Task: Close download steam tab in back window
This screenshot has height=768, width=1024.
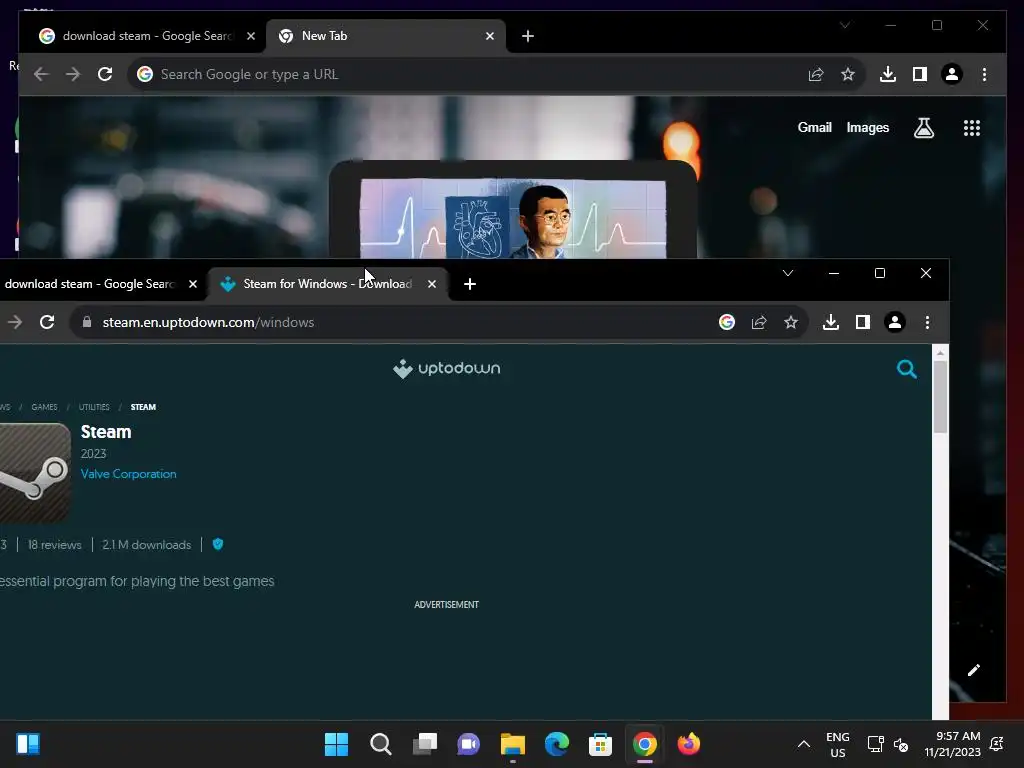Action: coord(251,36)
